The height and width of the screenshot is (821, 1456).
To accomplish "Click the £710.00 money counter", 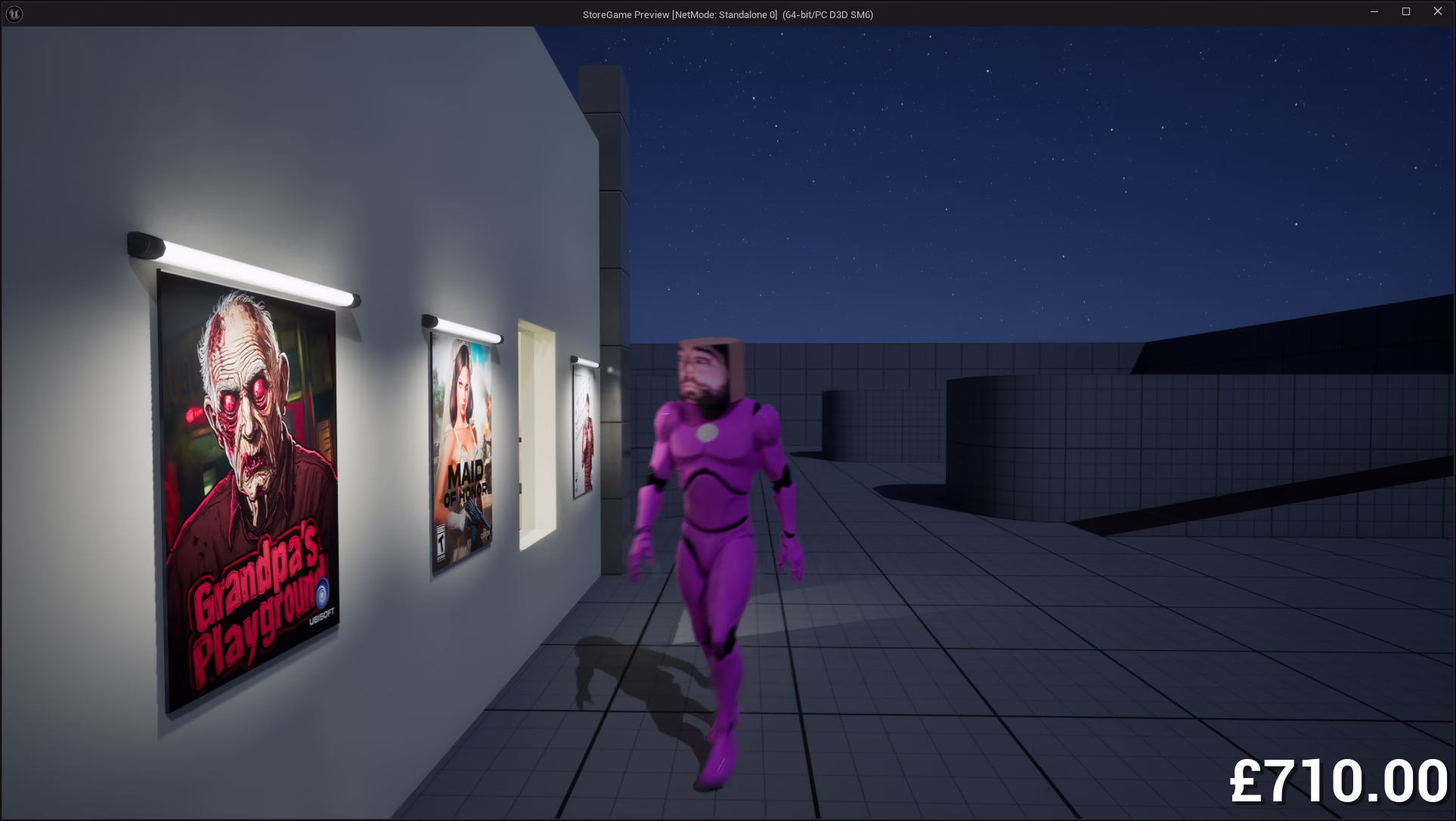I will pyautogui.click(x=1339, y=782).
